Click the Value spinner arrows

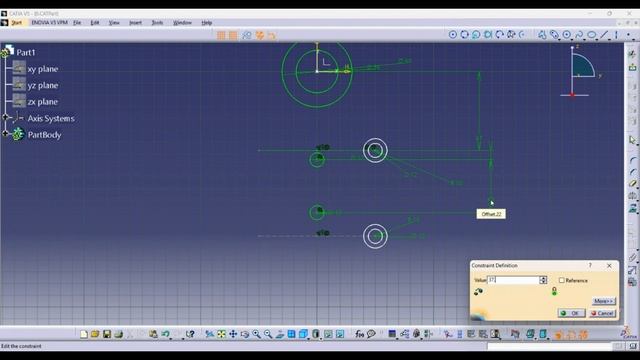tap(543, 280)
